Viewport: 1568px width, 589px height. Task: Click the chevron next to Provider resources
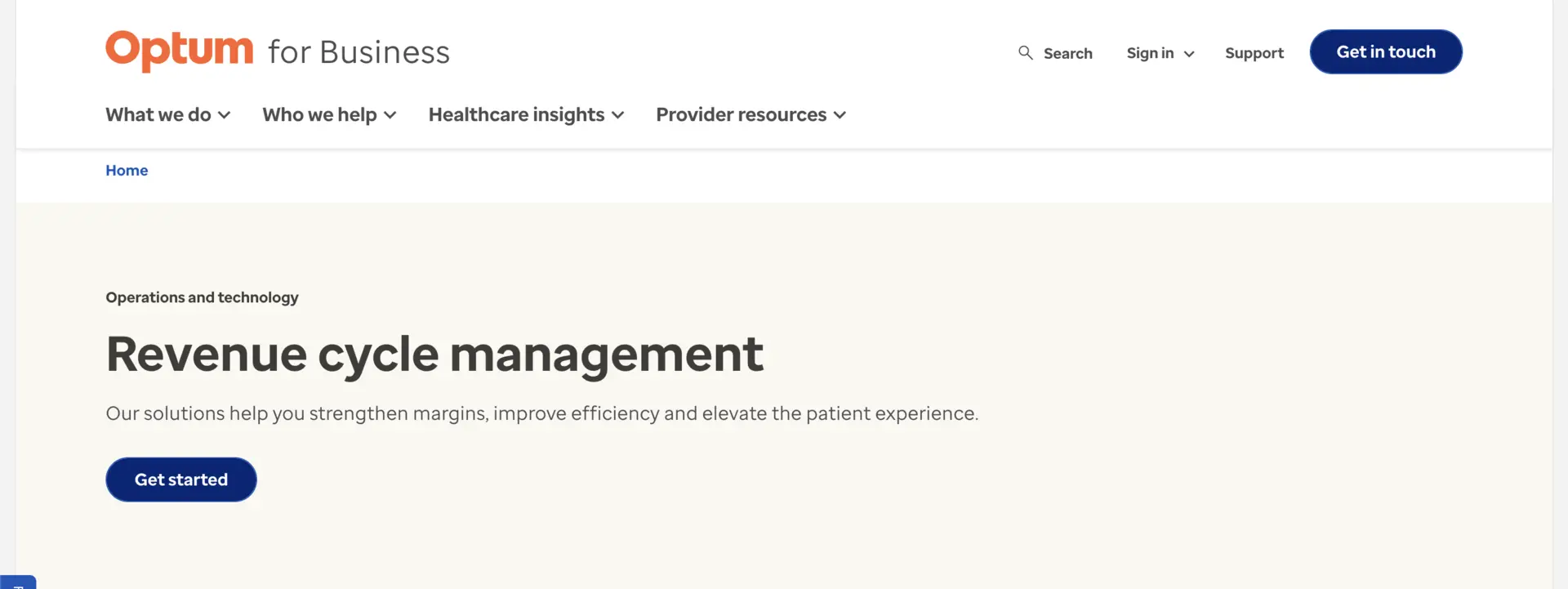pos(840,115)
